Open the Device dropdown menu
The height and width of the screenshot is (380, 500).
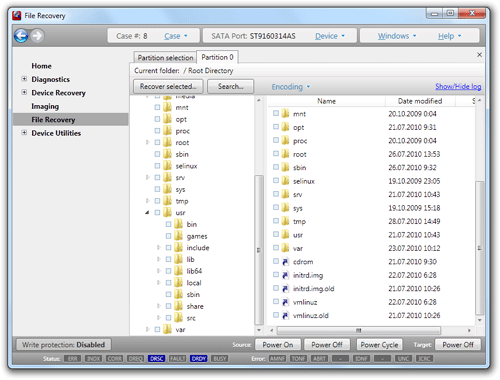coord(330,36)
